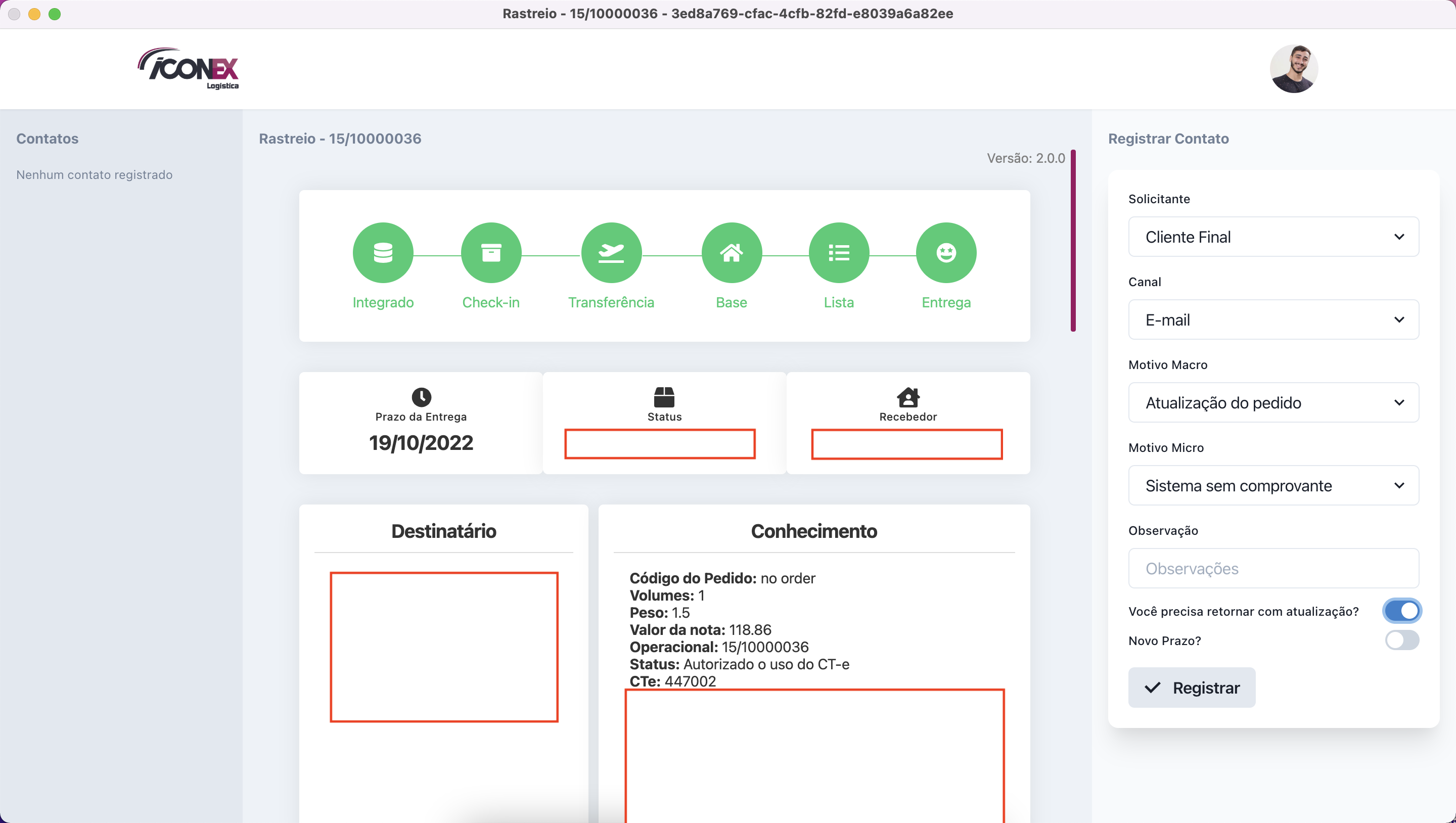
Task: Click the 'Volumes: 1' line
Action: coord(667,595)
